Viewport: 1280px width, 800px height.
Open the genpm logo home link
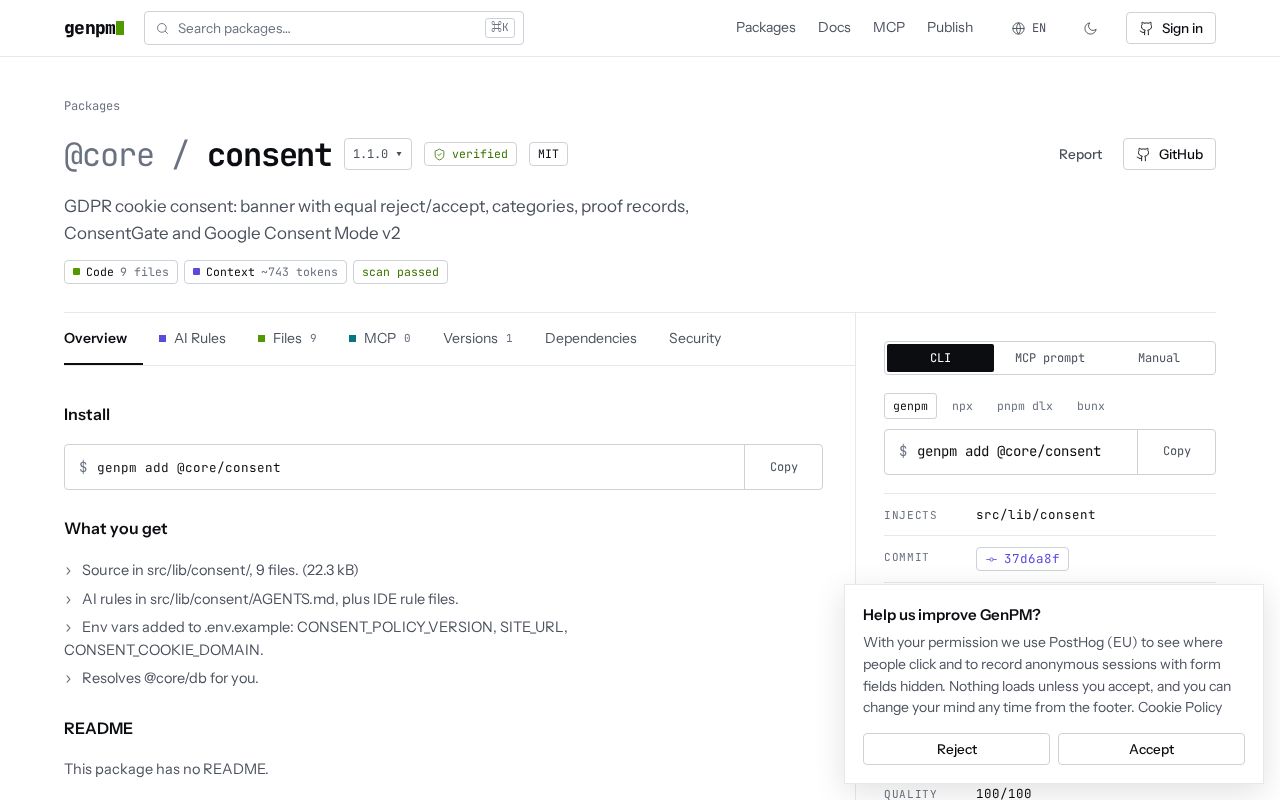[x=94, y=28]
